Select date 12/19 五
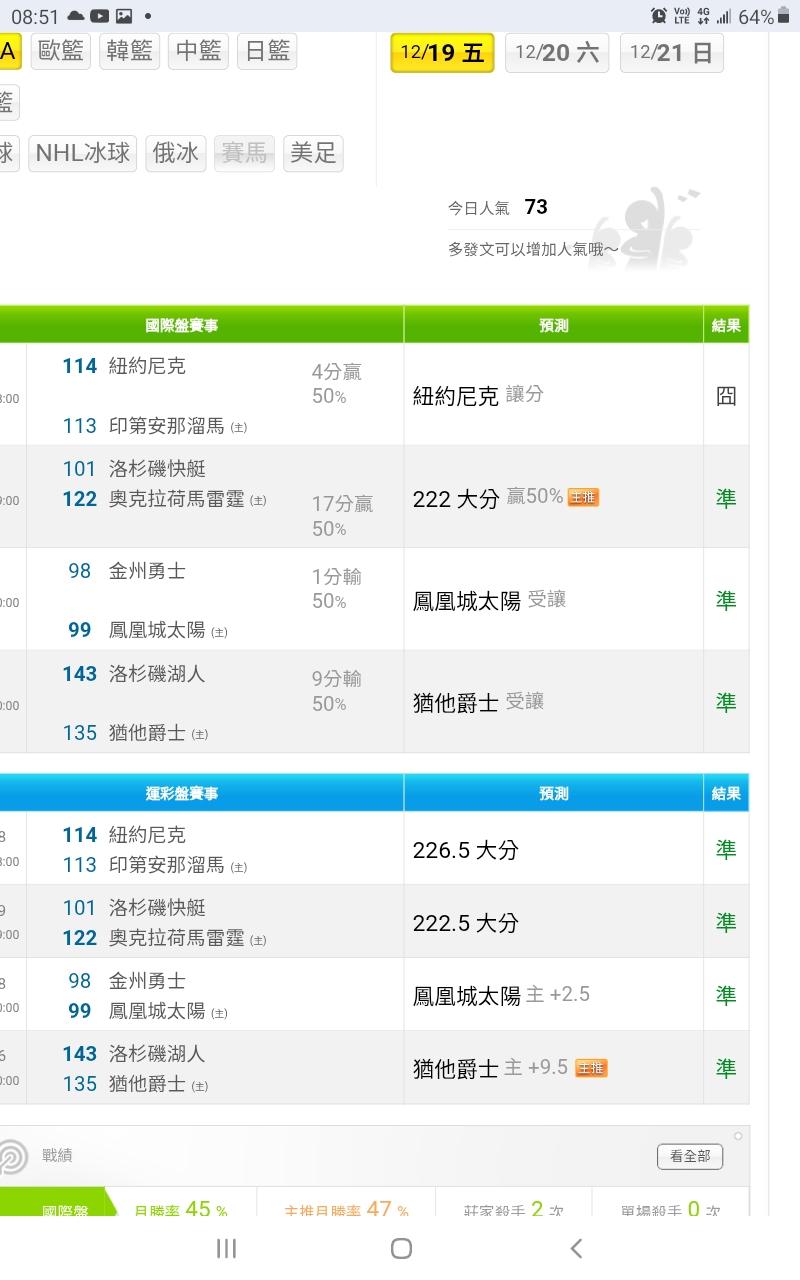800x1280 pixels. [x=442, y=53]
